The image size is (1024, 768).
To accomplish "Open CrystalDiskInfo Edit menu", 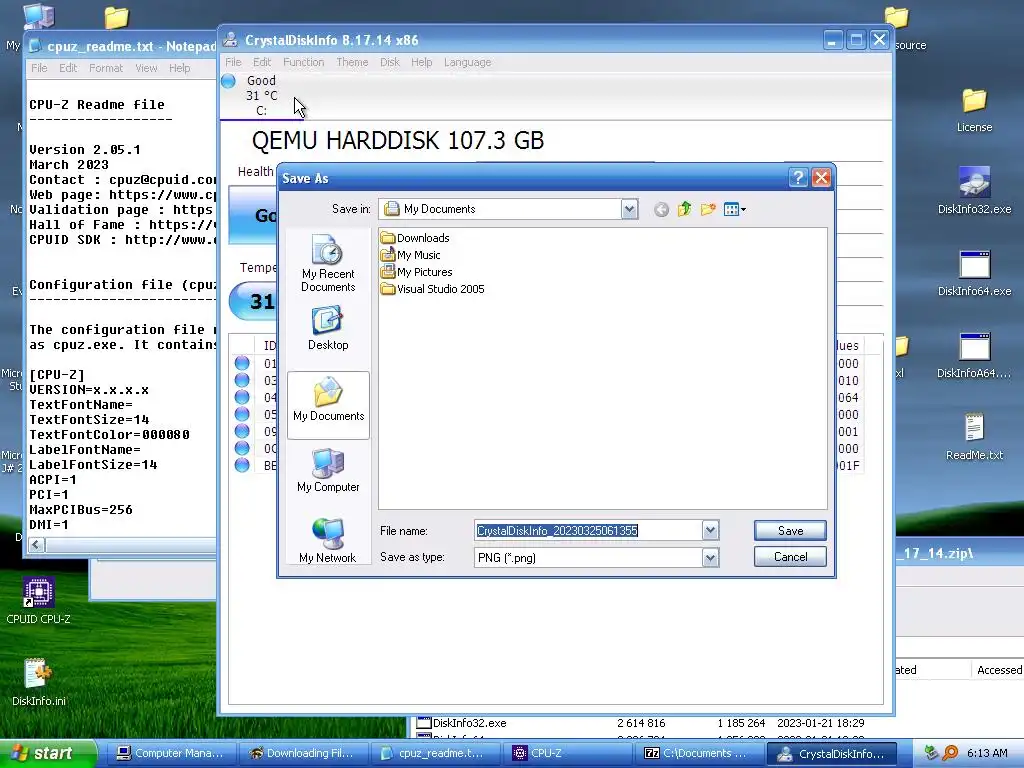I will tap(262, 62).
